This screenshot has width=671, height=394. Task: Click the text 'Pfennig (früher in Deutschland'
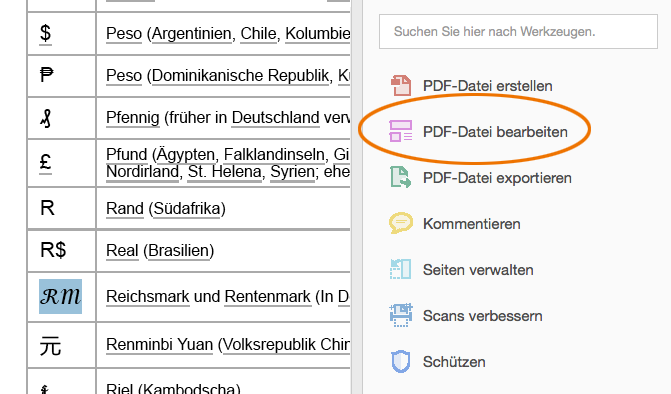(x=213, y=117)
